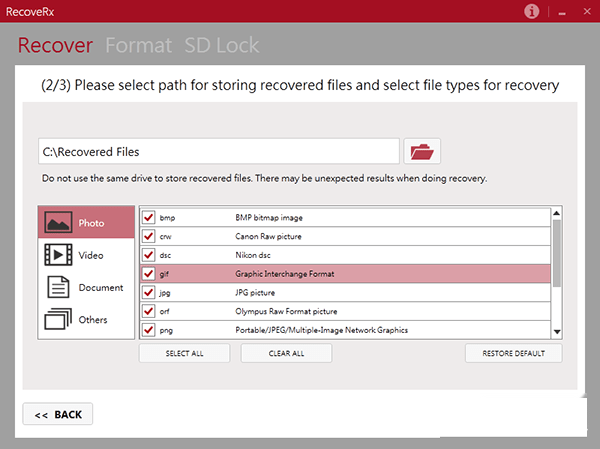Select the Photo category icon

click(59, 223)
